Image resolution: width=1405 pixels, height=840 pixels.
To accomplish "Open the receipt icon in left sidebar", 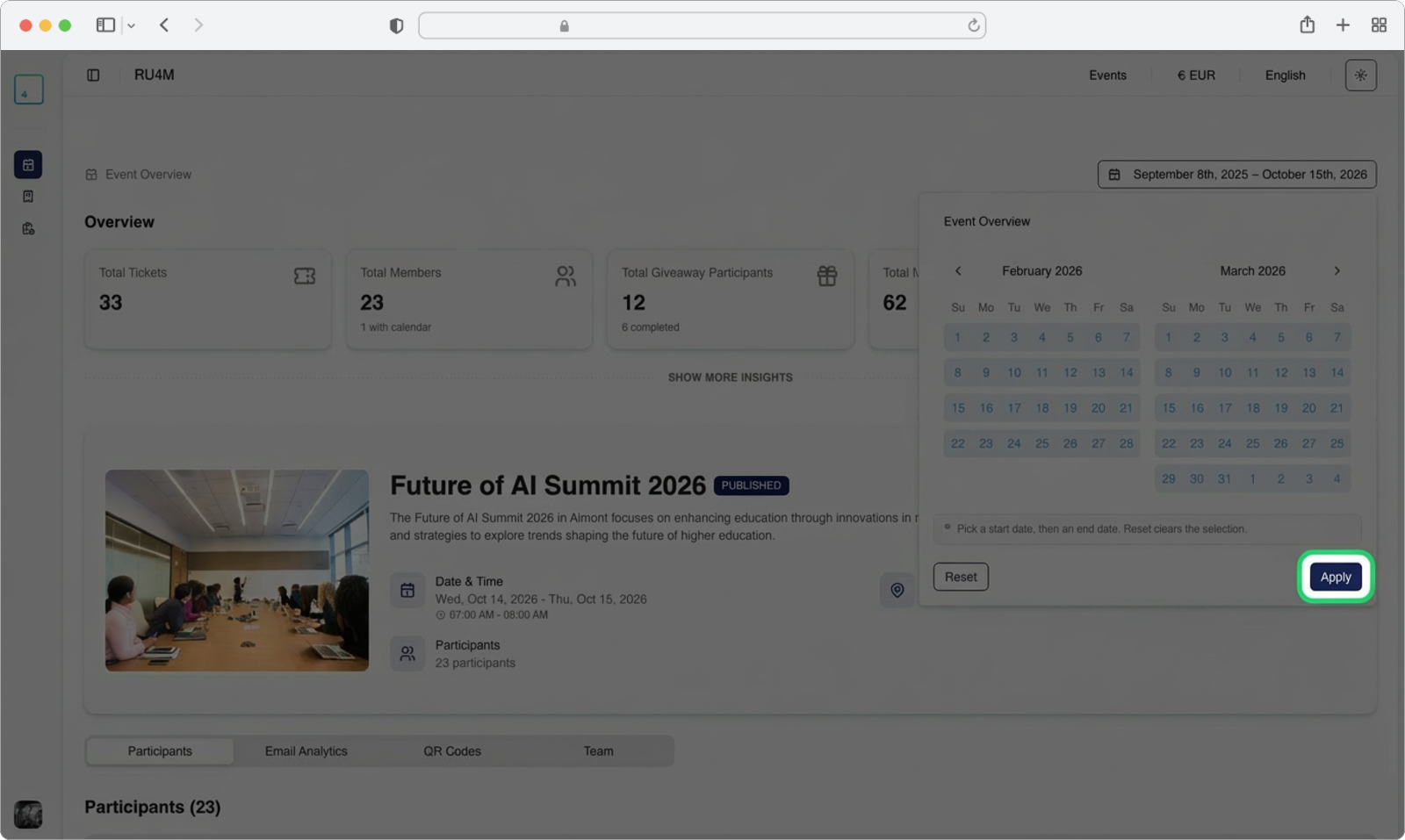I will 28,197.
